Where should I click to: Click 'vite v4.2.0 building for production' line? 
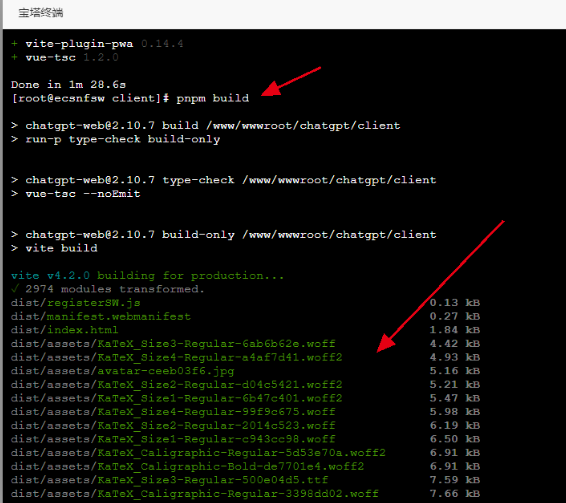click(x=148, y=276)
